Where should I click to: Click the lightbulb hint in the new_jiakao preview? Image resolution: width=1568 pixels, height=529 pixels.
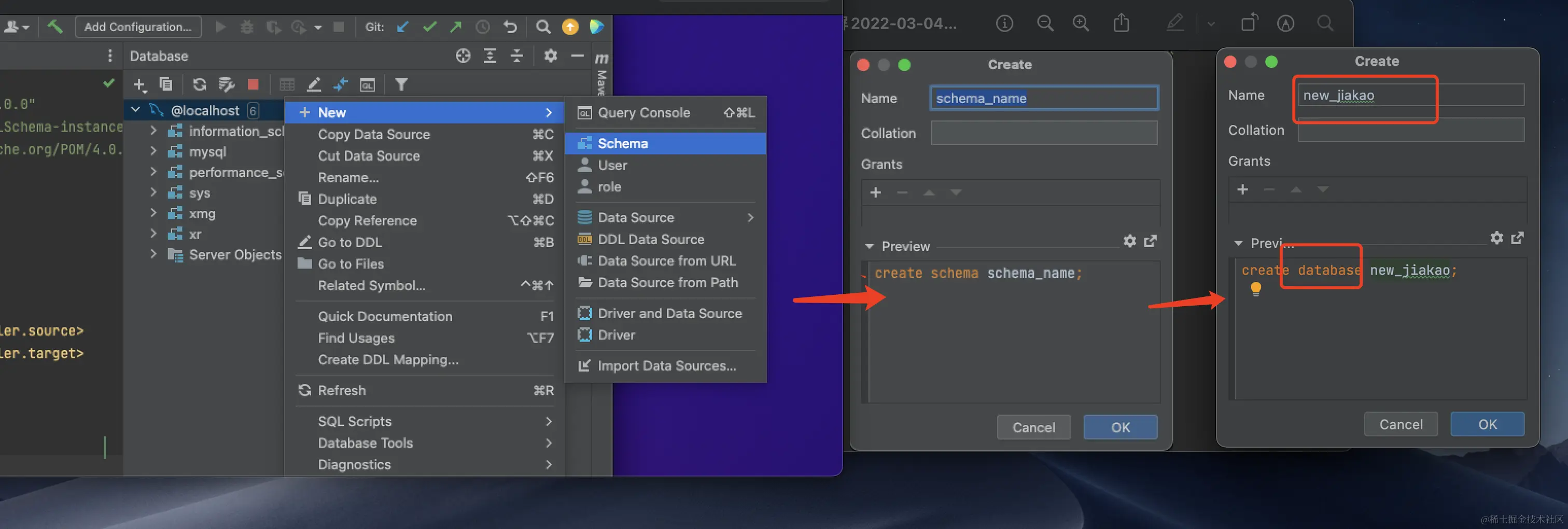coord(1255,289)
